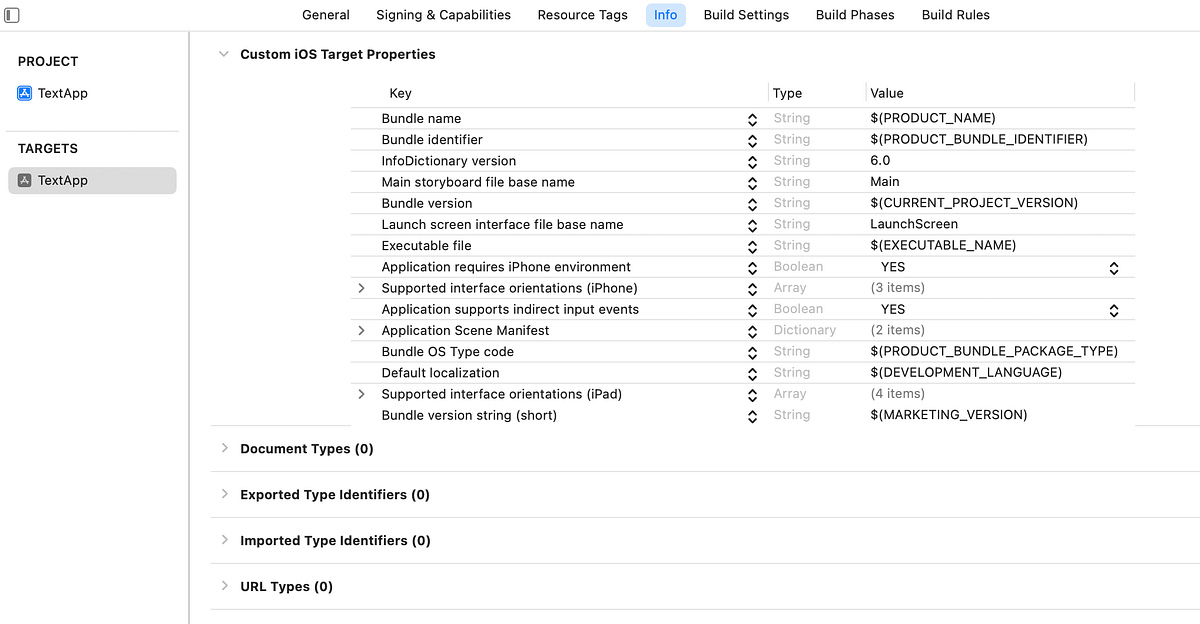Click the stepper next to Bundle name
This screenshot has height=624, width=1200.
click(x=752, y=118)
